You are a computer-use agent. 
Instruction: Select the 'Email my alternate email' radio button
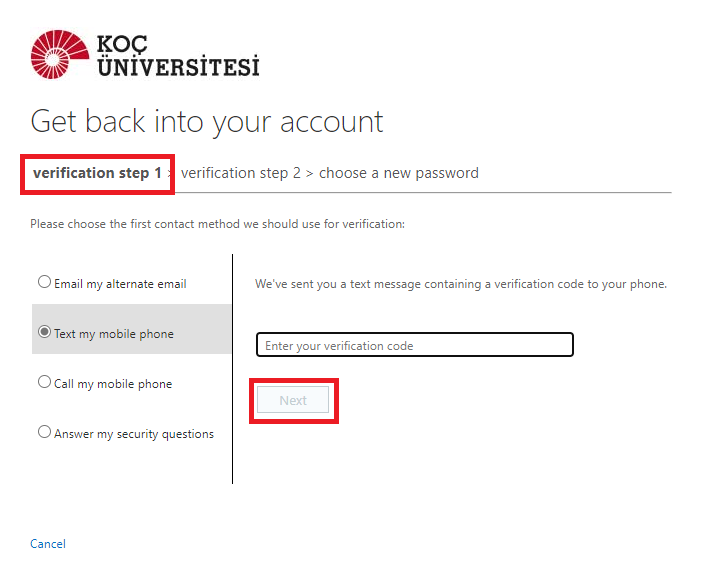click(44, 282)
